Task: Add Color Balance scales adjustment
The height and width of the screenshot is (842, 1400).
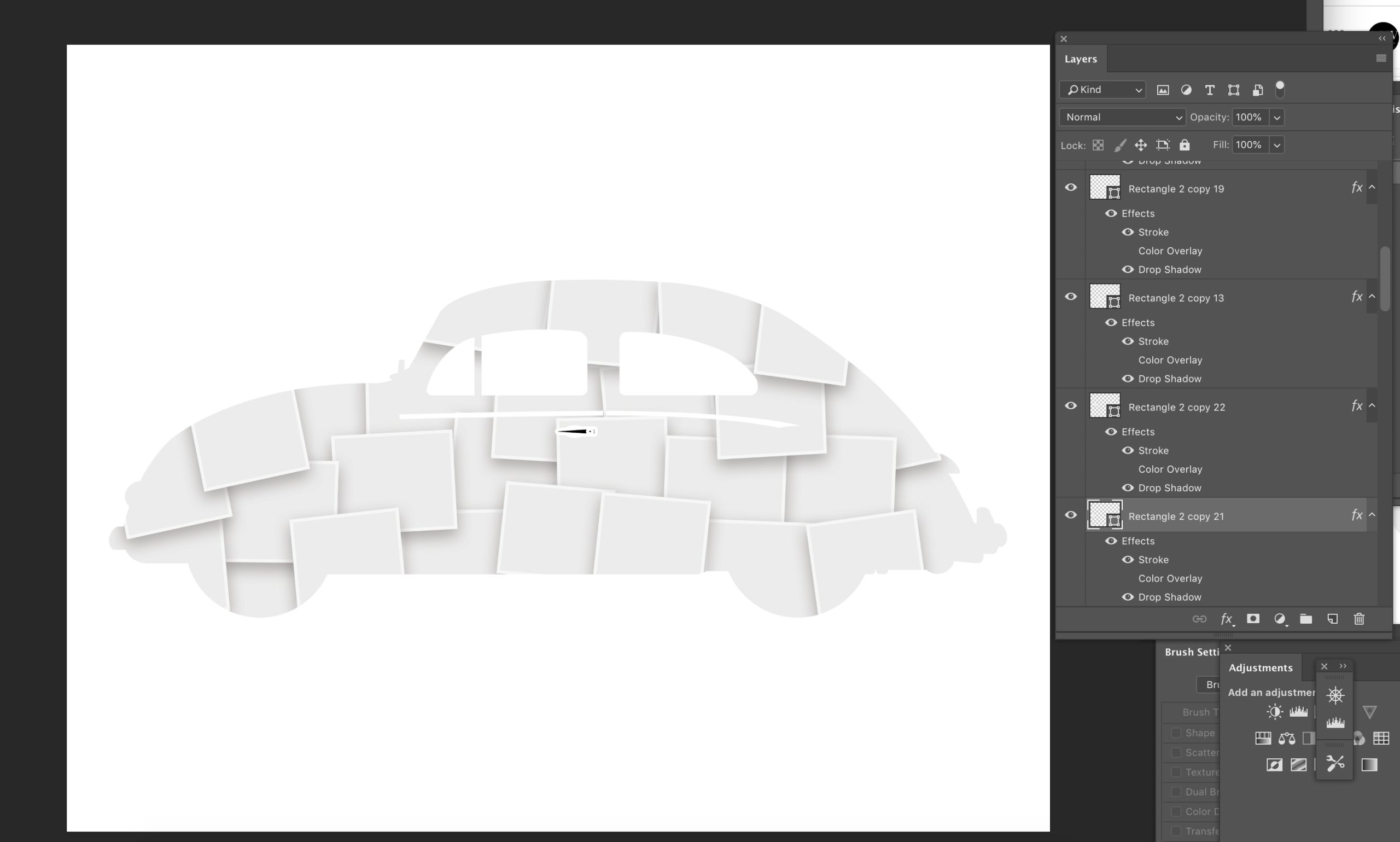Action: point(1287,738)
